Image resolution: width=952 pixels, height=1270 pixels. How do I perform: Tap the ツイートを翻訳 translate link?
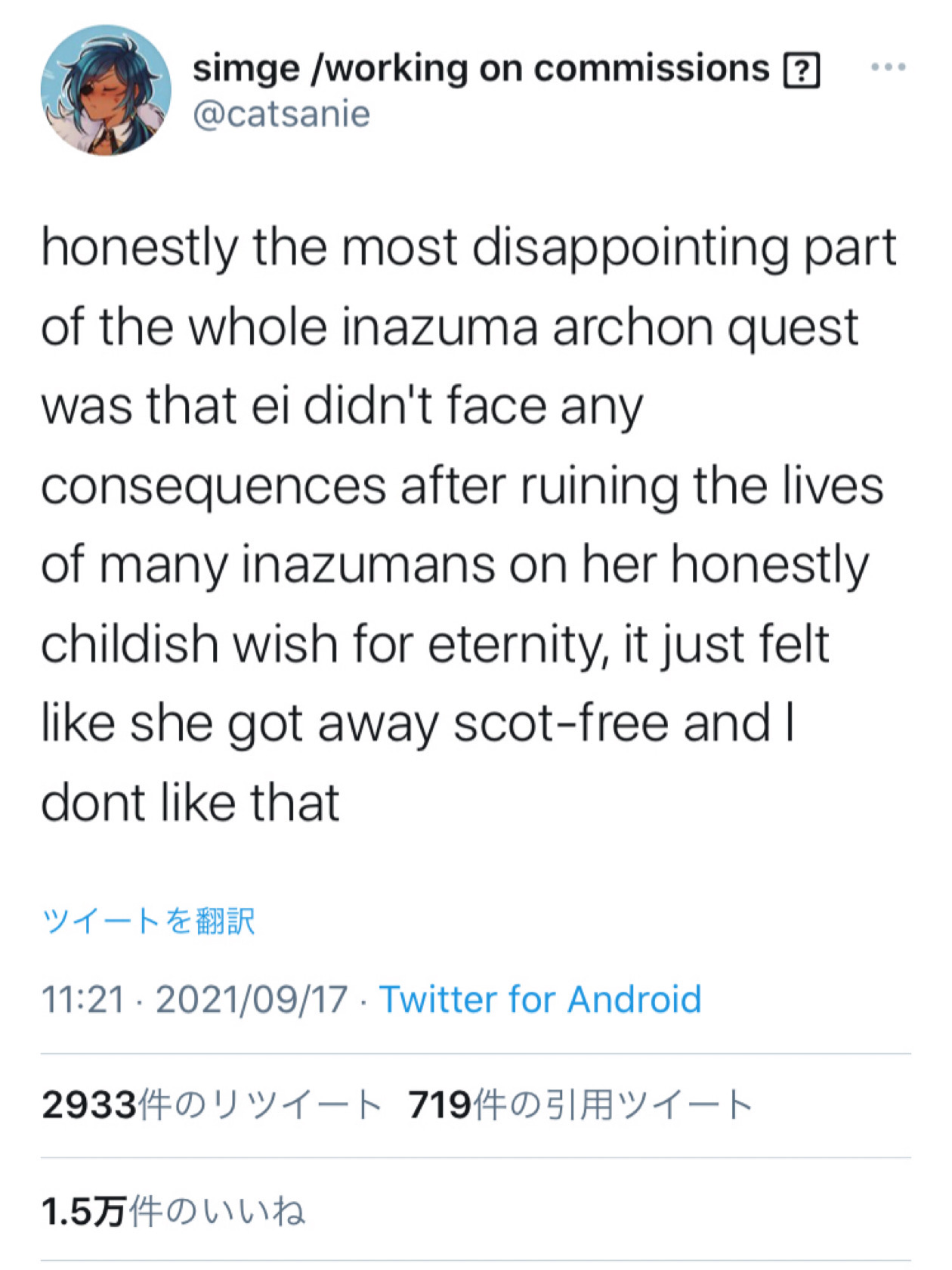149,921
